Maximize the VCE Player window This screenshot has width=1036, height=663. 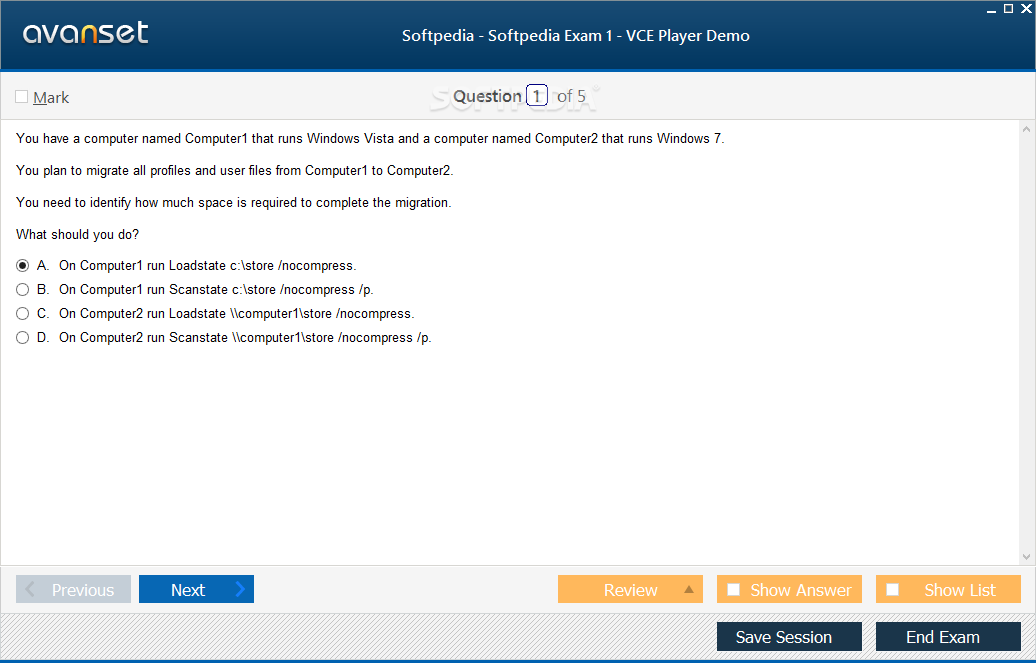tap(1008, 9)
